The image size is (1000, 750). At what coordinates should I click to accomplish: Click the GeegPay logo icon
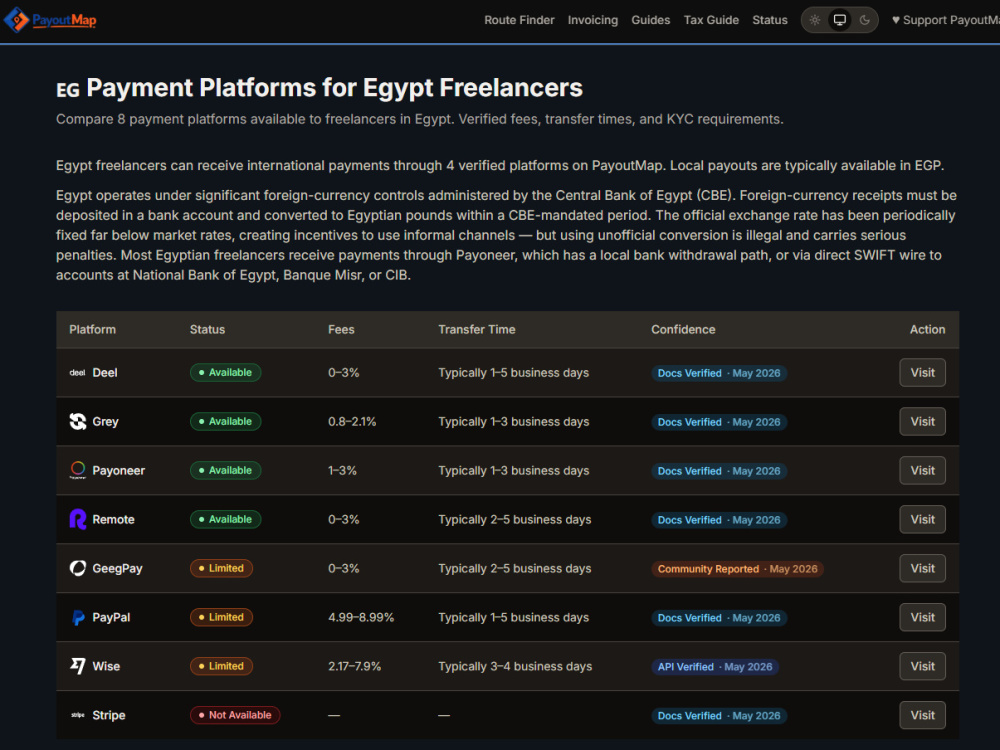[78, 568]
